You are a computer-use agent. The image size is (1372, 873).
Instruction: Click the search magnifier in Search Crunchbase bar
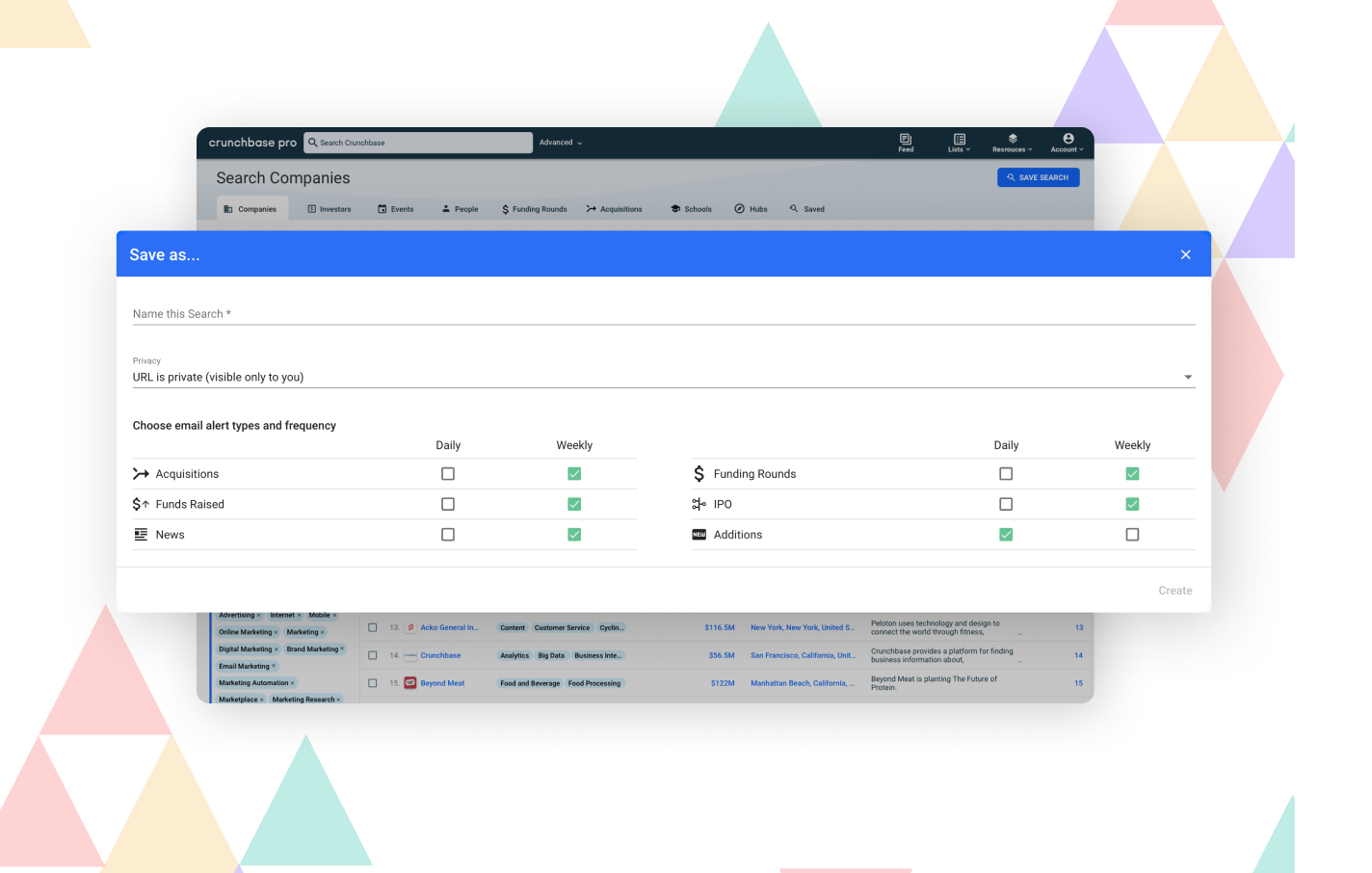[313, 142]
